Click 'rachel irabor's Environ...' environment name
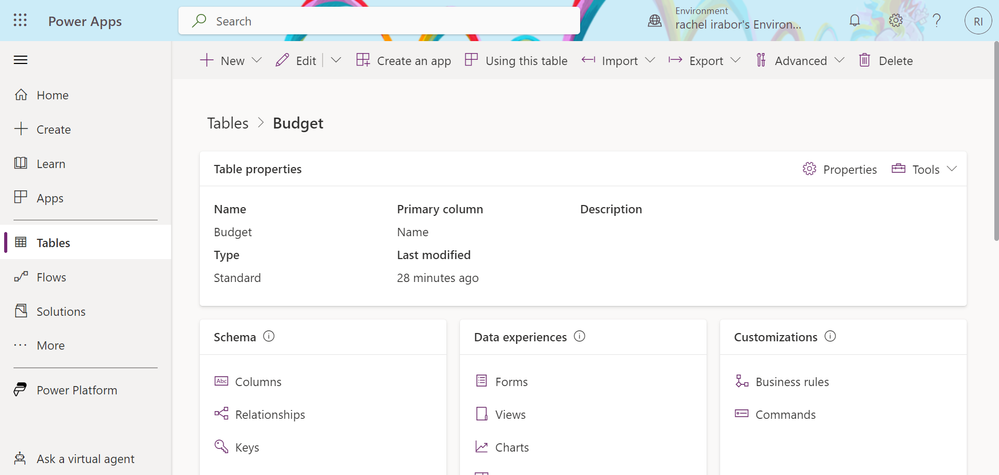 738,25
